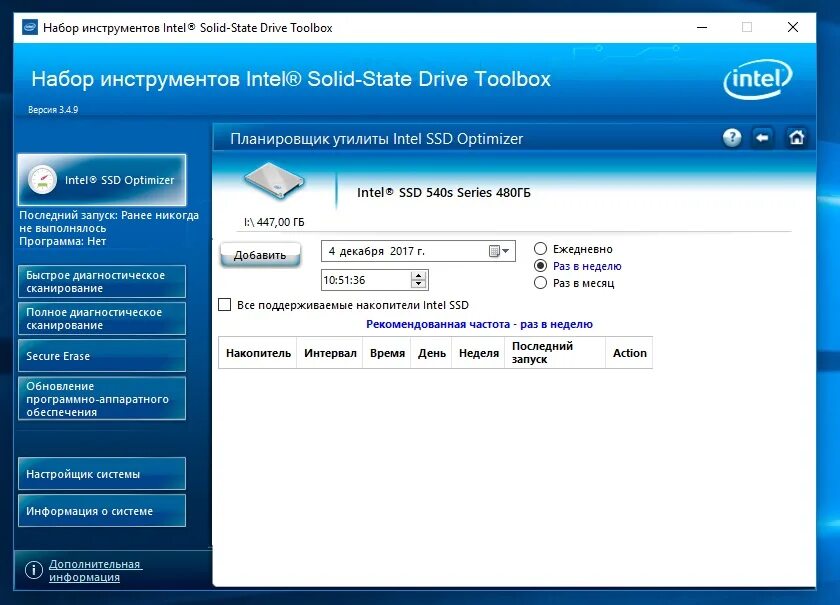The height and width of the screenshot is (605, 840).
Task: Open Обновление программно-аппаратного обеспечения
Action: coord(102,399)
